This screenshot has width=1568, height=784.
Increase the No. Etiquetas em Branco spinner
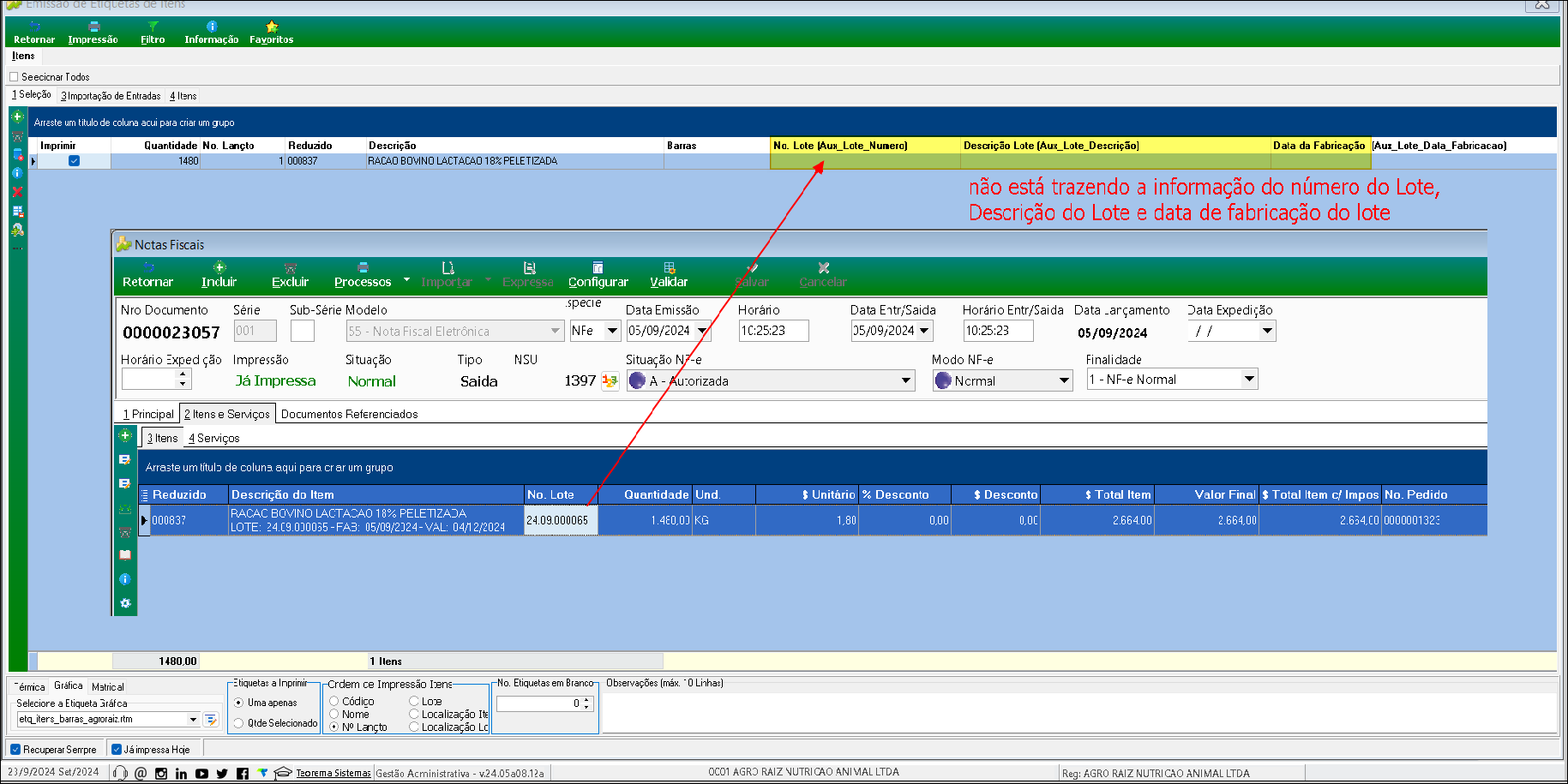click(x=587, y=700)
